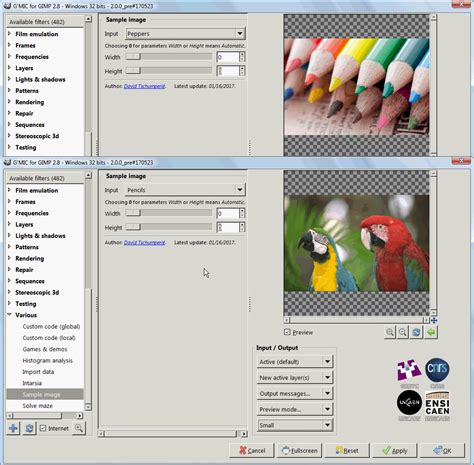Expand Frames in the parrots-preview window
This screenshot has width=474, height=465.
9,201
